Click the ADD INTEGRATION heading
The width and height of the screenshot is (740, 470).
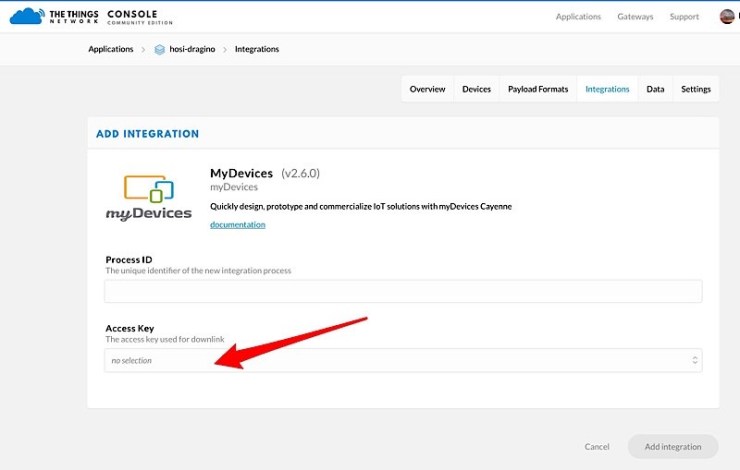coord(147,134)
